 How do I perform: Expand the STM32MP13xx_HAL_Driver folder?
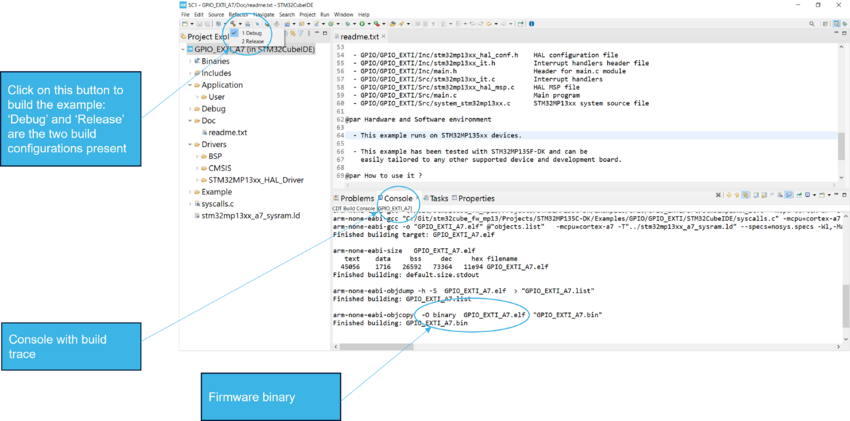[197, 180]
